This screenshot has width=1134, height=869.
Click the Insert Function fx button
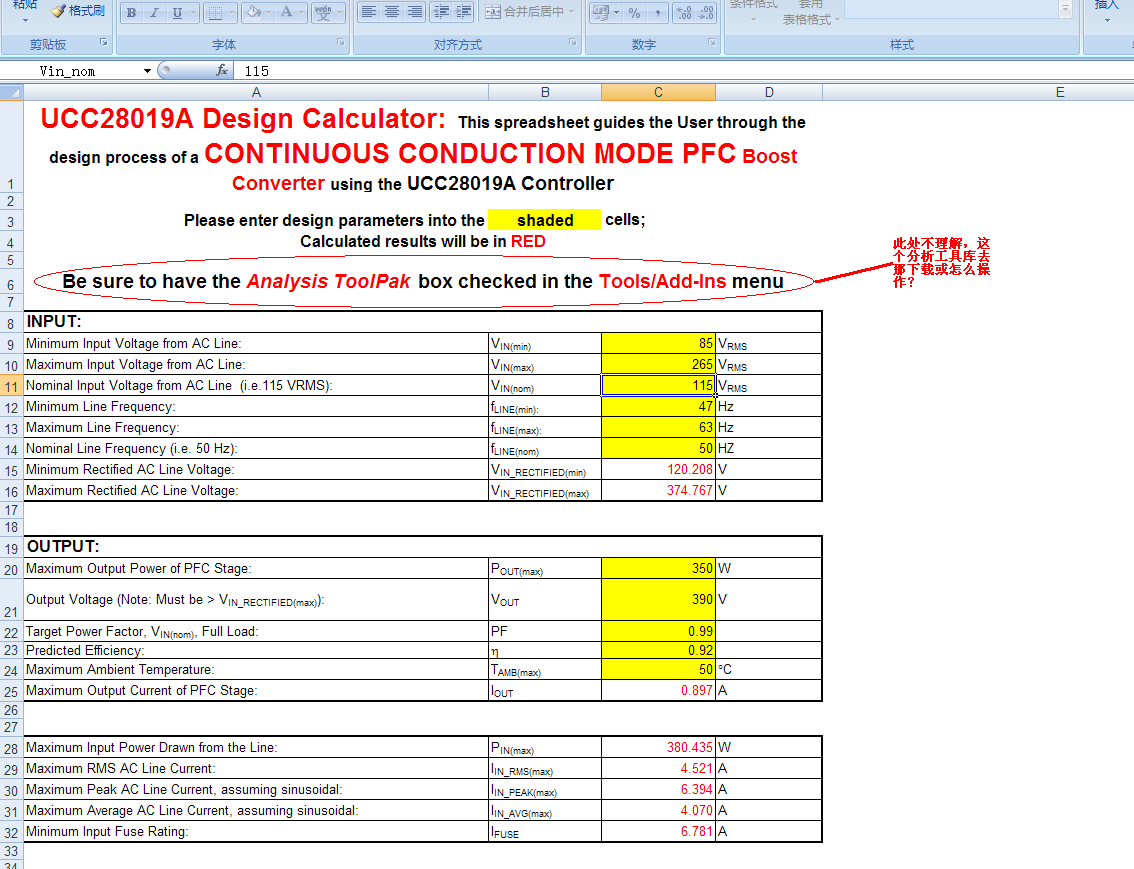click(x=222, y=70)
